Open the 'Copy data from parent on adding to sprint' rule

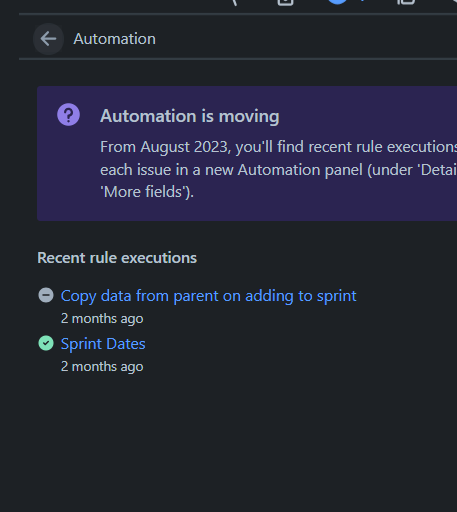pyautogui.click(x=209, y=296)
